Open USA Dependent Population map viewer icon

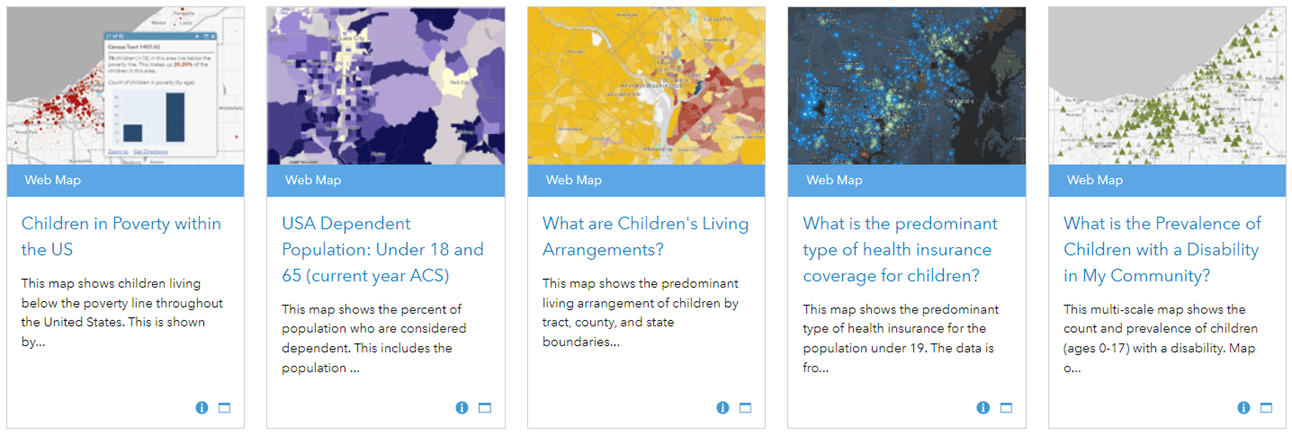(x=485, y=408)
